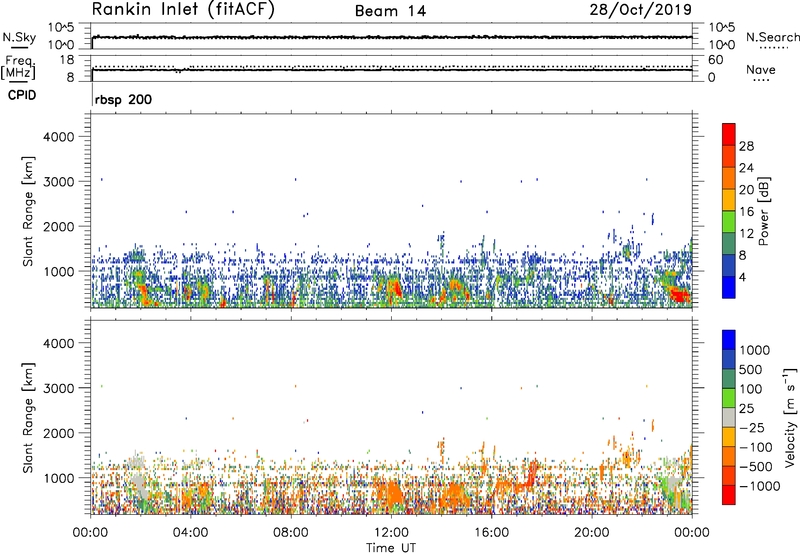The image size is (800, 554).
Task: Click the '24' value on power color bar
Action: [746, 168]
